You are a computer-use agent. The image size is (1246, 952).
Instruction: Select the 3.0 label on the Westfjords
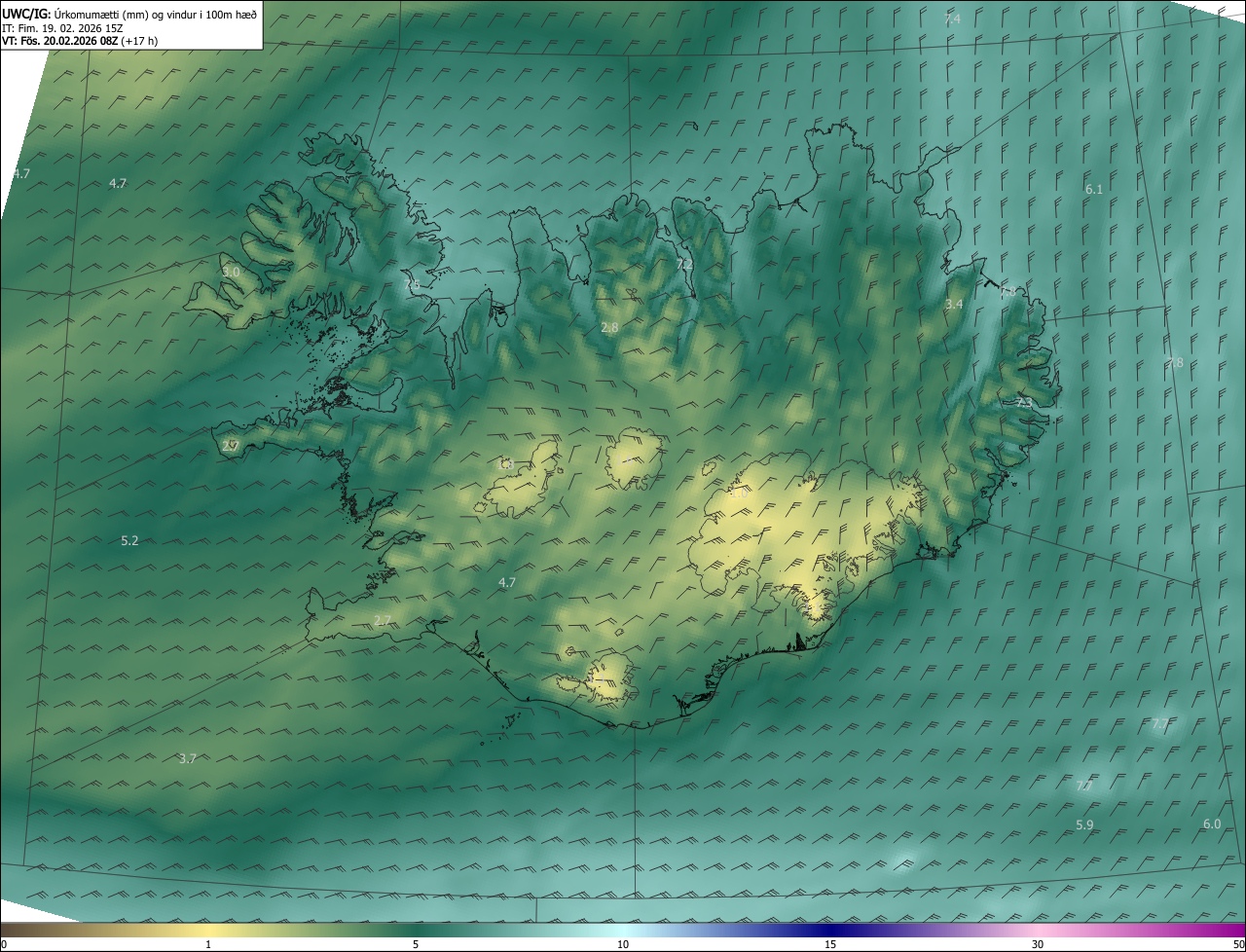[231, 273]
